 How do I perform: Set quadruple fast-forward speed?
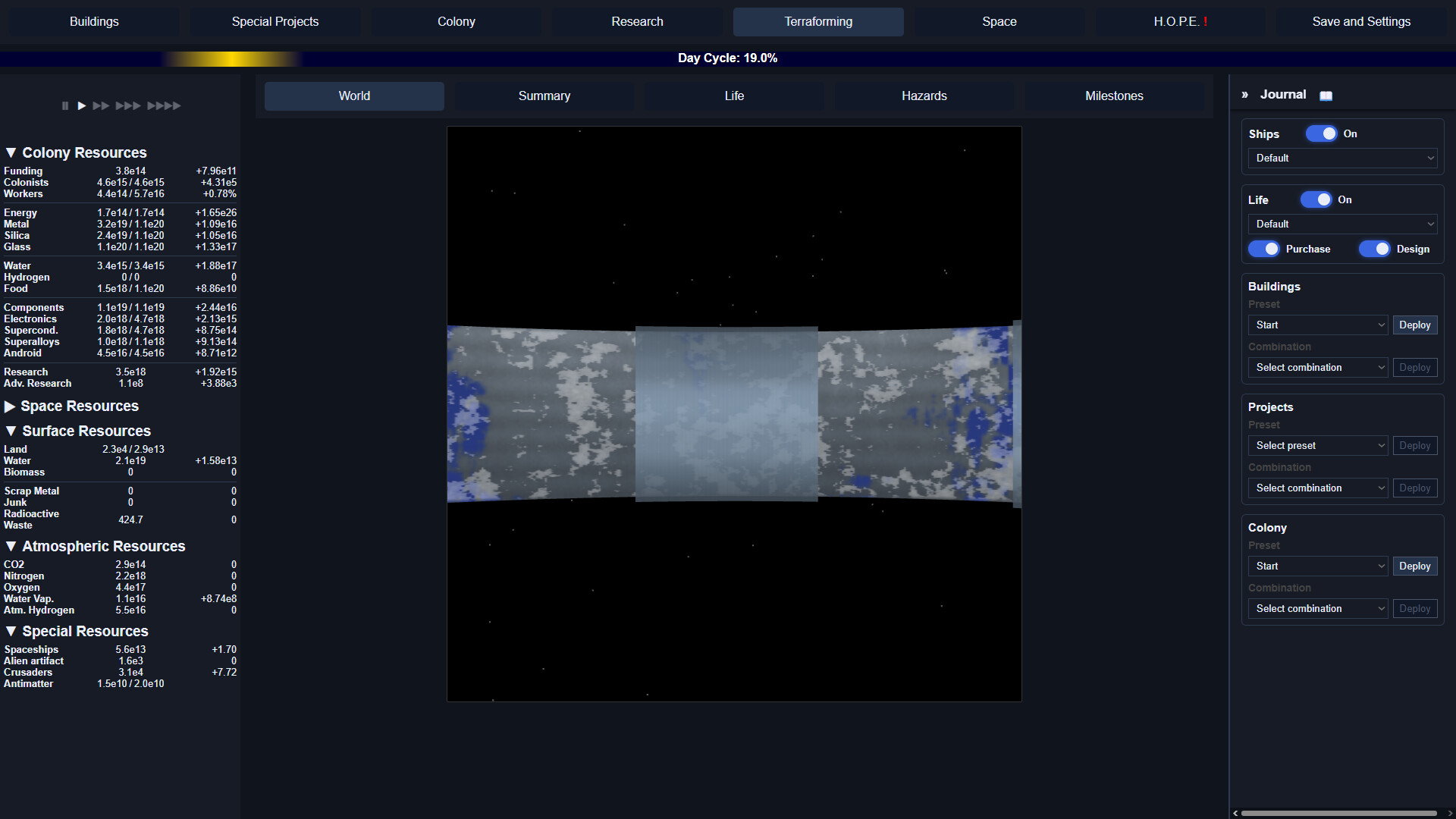164,105
